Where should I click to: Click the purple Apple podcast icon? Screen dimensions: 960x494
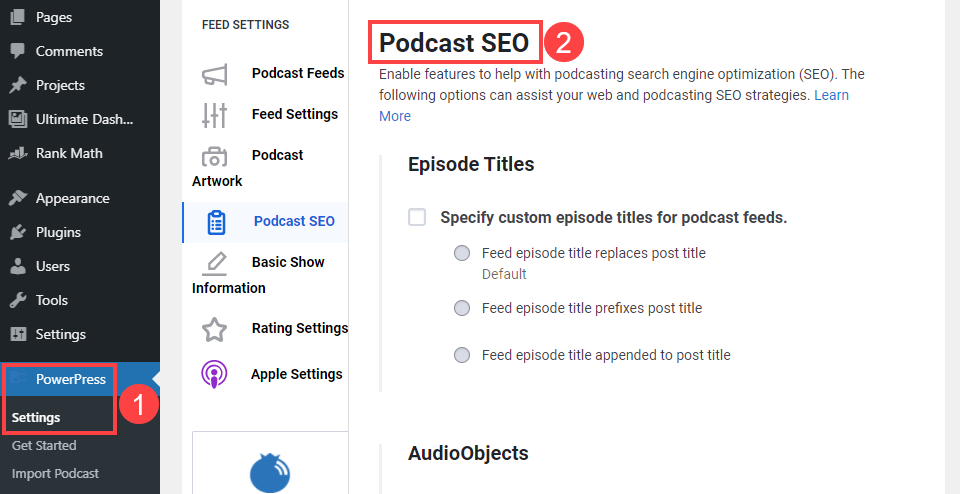pyautogui.click(x=214, y=375)
